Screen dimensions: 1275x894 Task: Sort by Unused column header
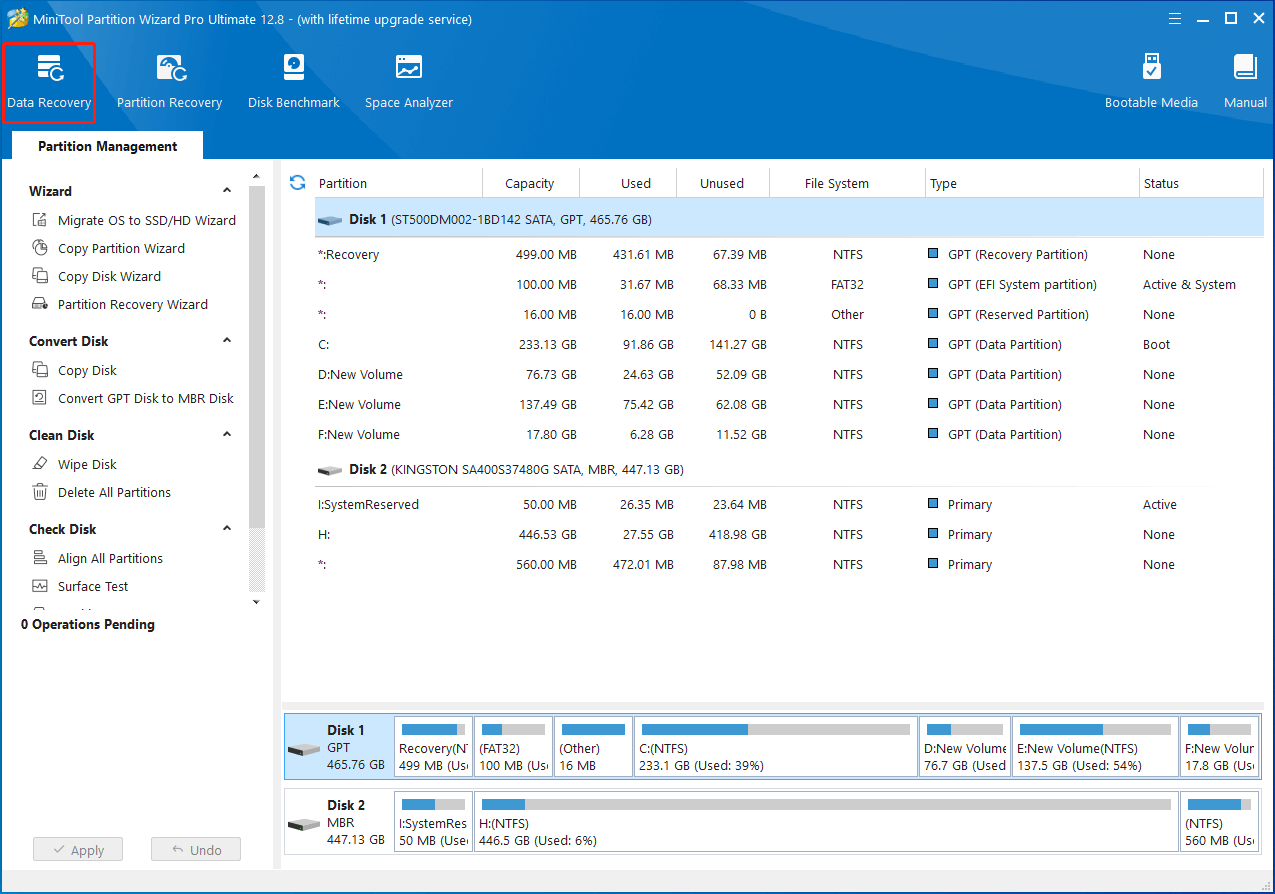click(722, 183)
